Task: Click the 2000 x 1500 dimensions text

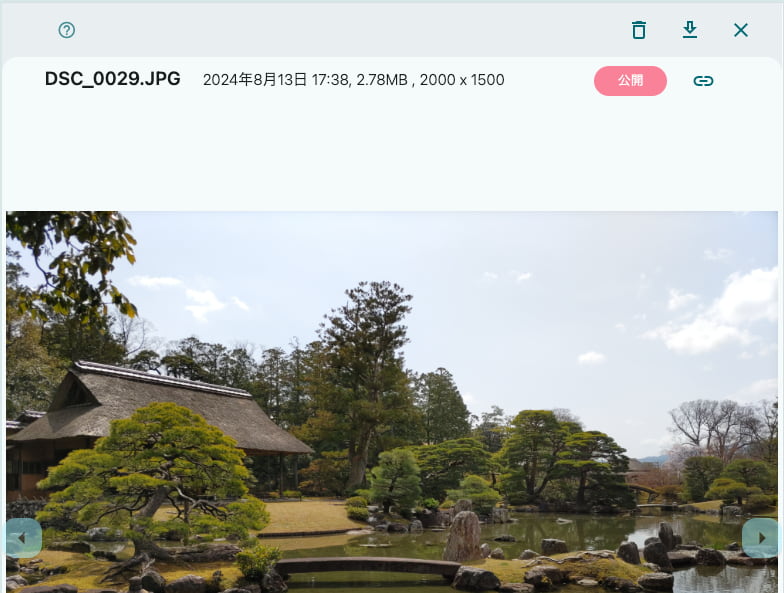Action: (462, 80)
